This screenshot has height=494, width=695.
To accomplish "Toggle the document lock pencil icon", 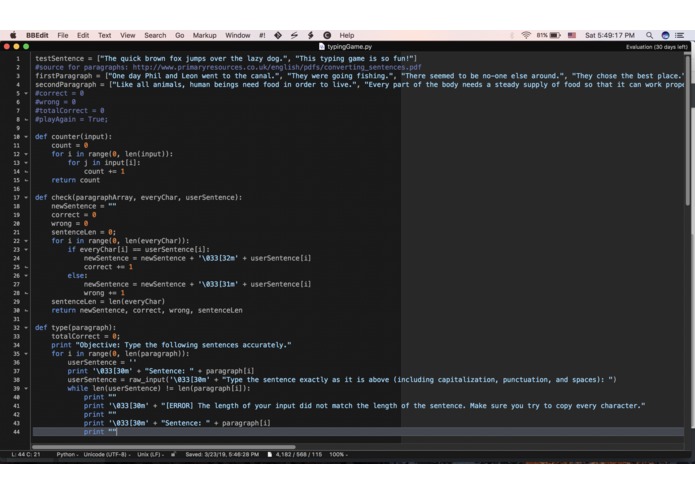I will (x=173, y=454).
